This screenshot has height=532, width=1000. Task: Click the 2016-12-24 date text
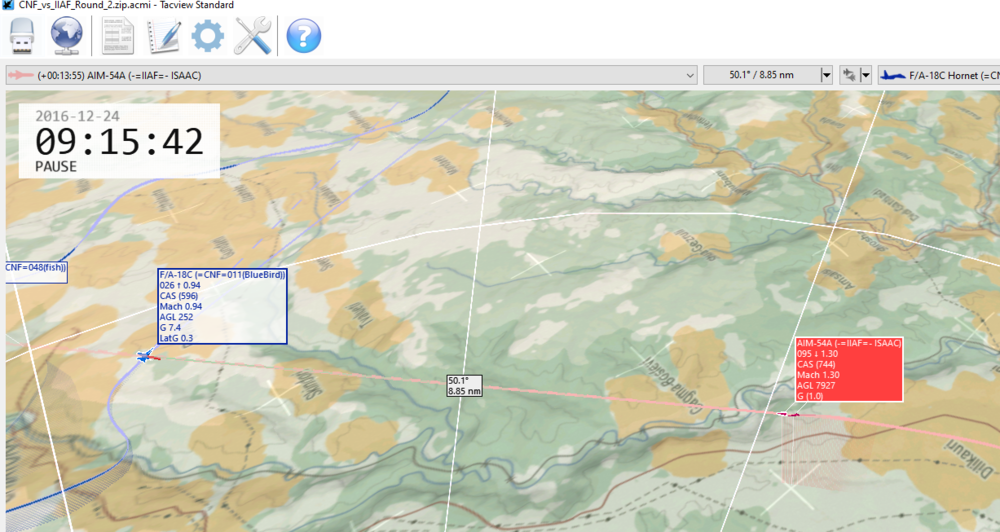(77, 116)
